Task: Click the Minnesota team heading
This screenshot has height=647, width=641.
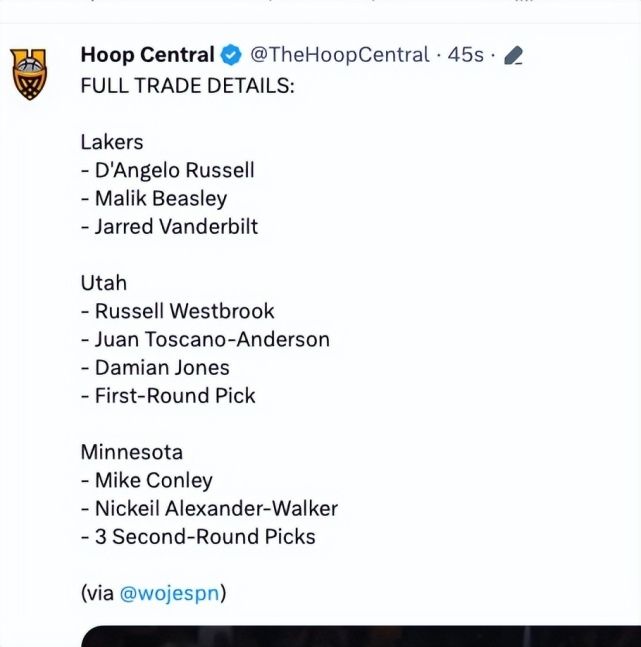Action: [132, 452]
